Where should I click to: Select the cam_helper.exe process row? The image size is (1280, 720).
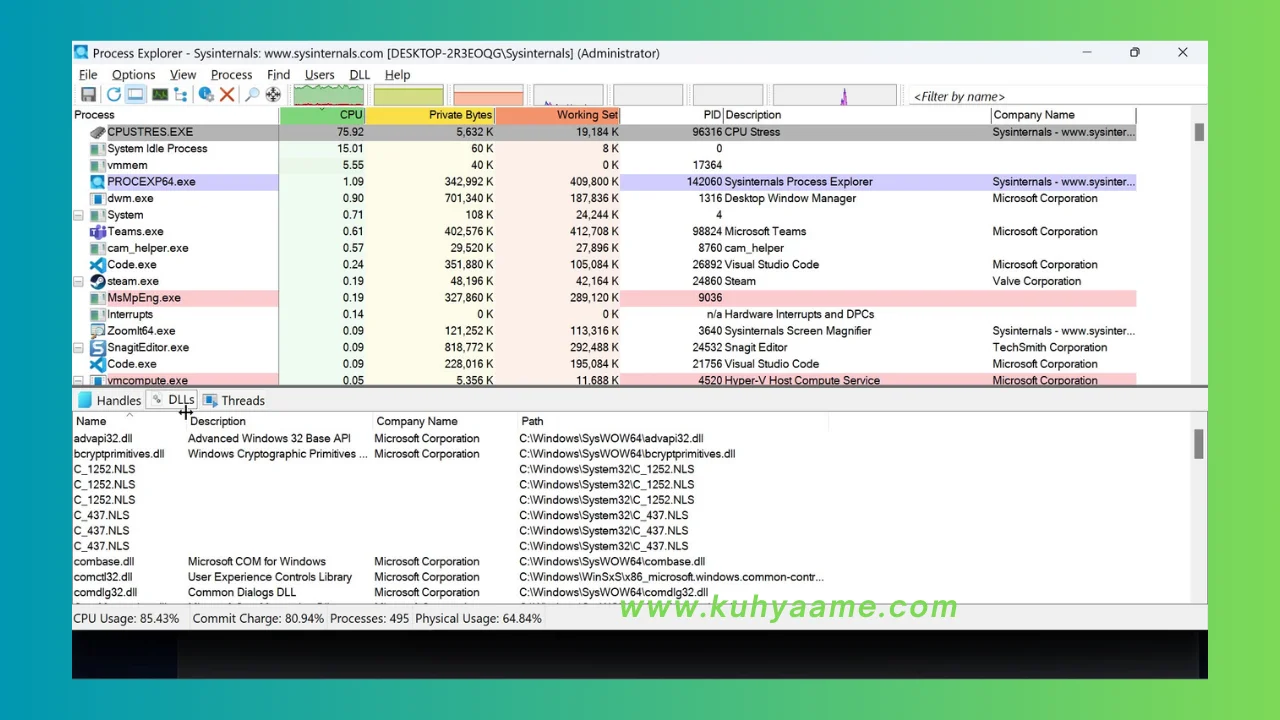[604, 248]
